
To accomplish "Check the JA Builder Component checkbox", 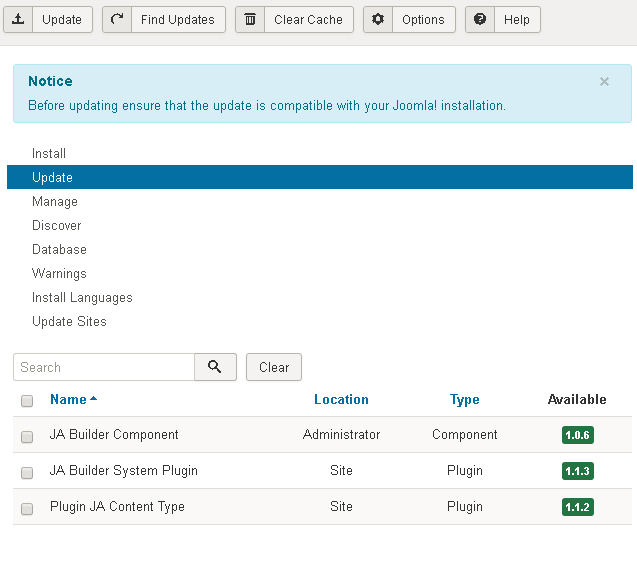I will coord(27,436).
